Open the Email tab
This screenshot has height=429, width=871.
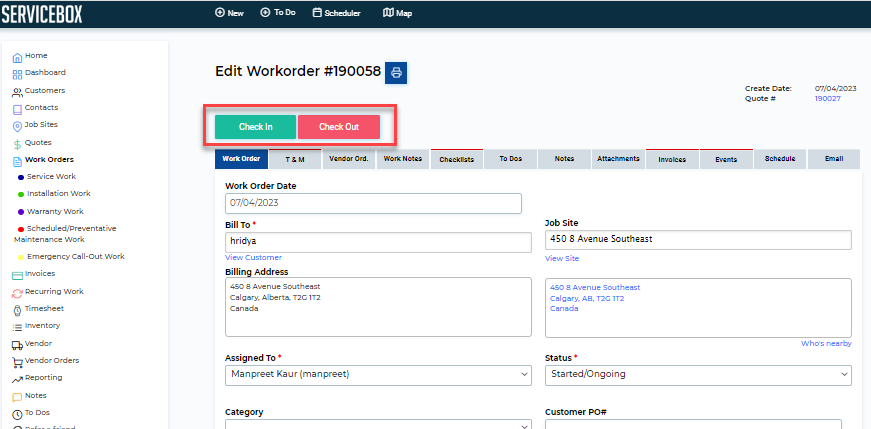tap(834, 159)
